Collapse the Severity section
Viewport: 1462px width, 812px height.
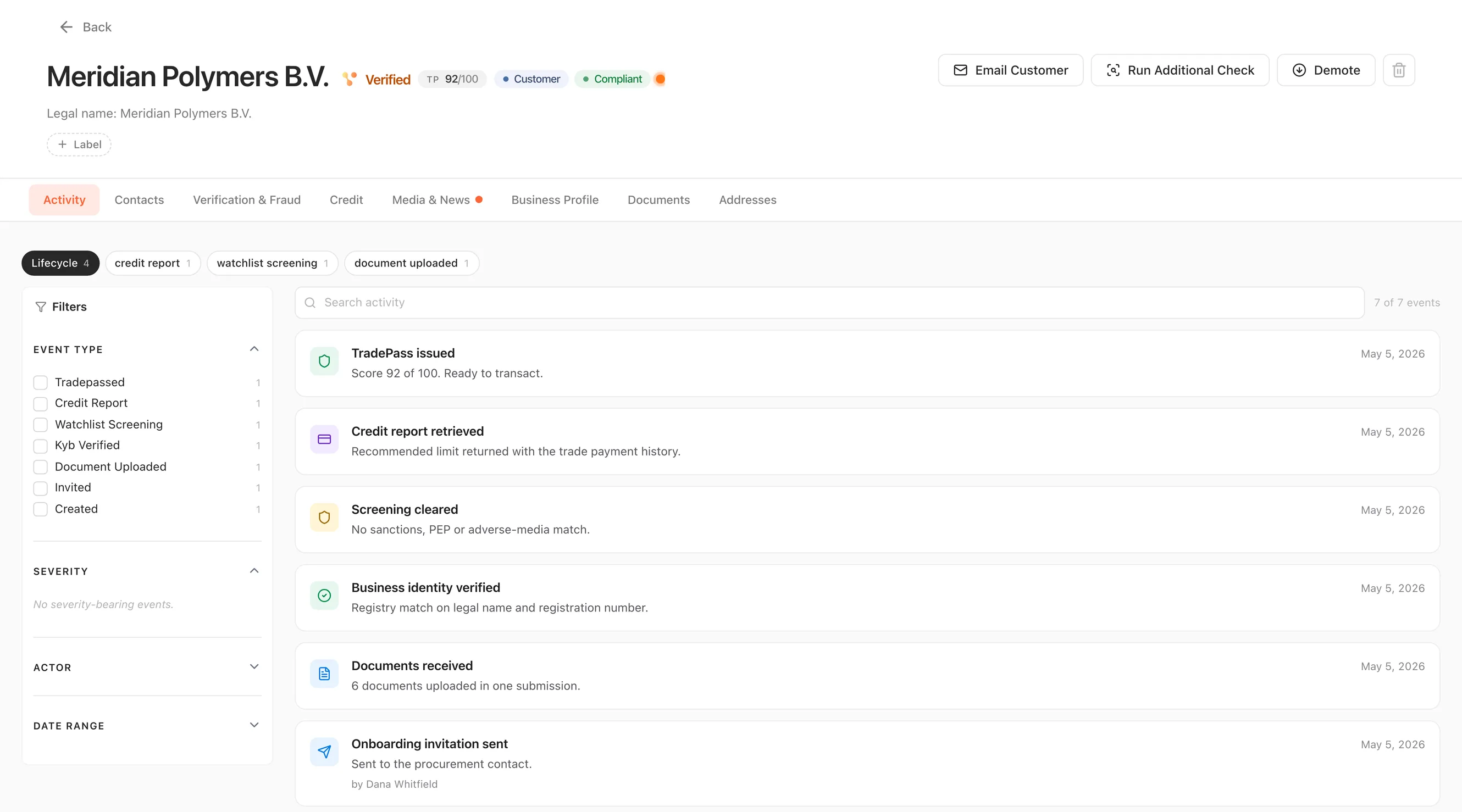click(x=254, y=571)
